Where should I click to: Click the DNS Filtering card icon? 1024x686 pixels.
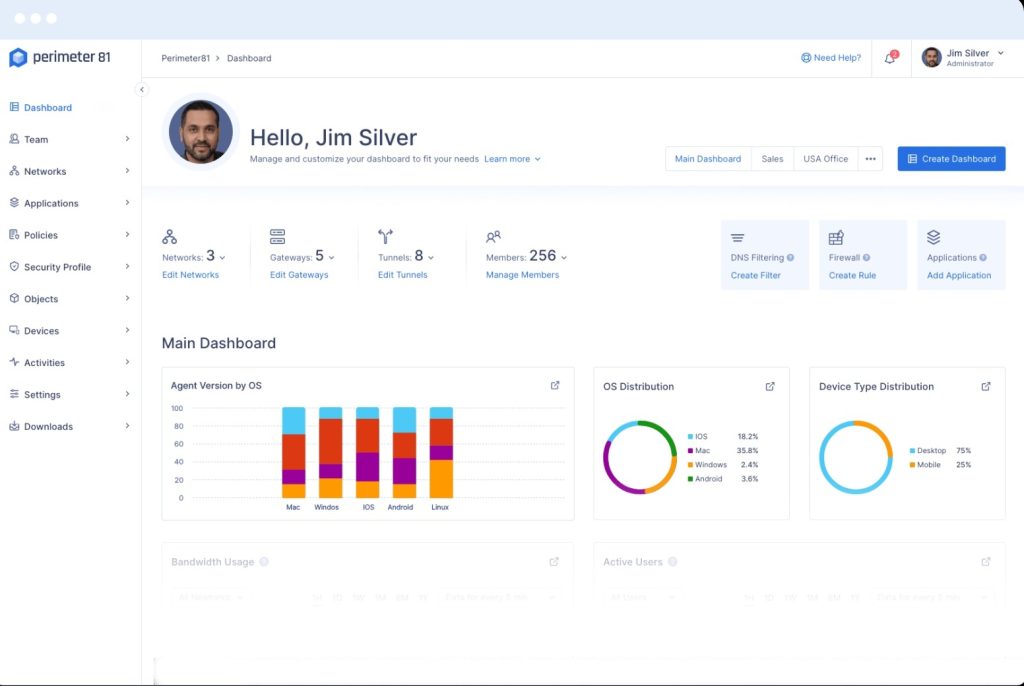737,238
